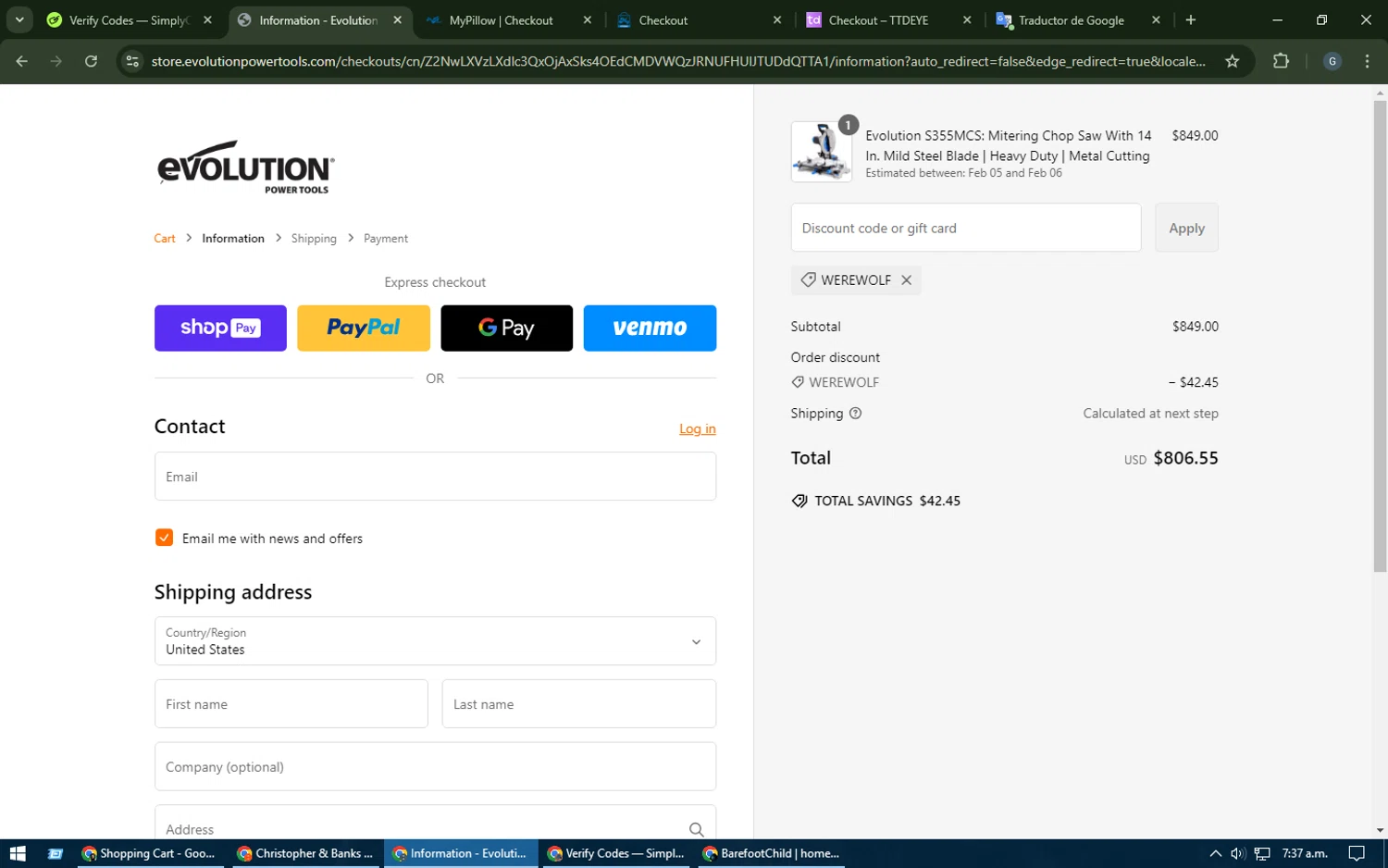Click the Evolution Power Tools logo
Viewport: 1388px width, 868px height.
[246, 167]
